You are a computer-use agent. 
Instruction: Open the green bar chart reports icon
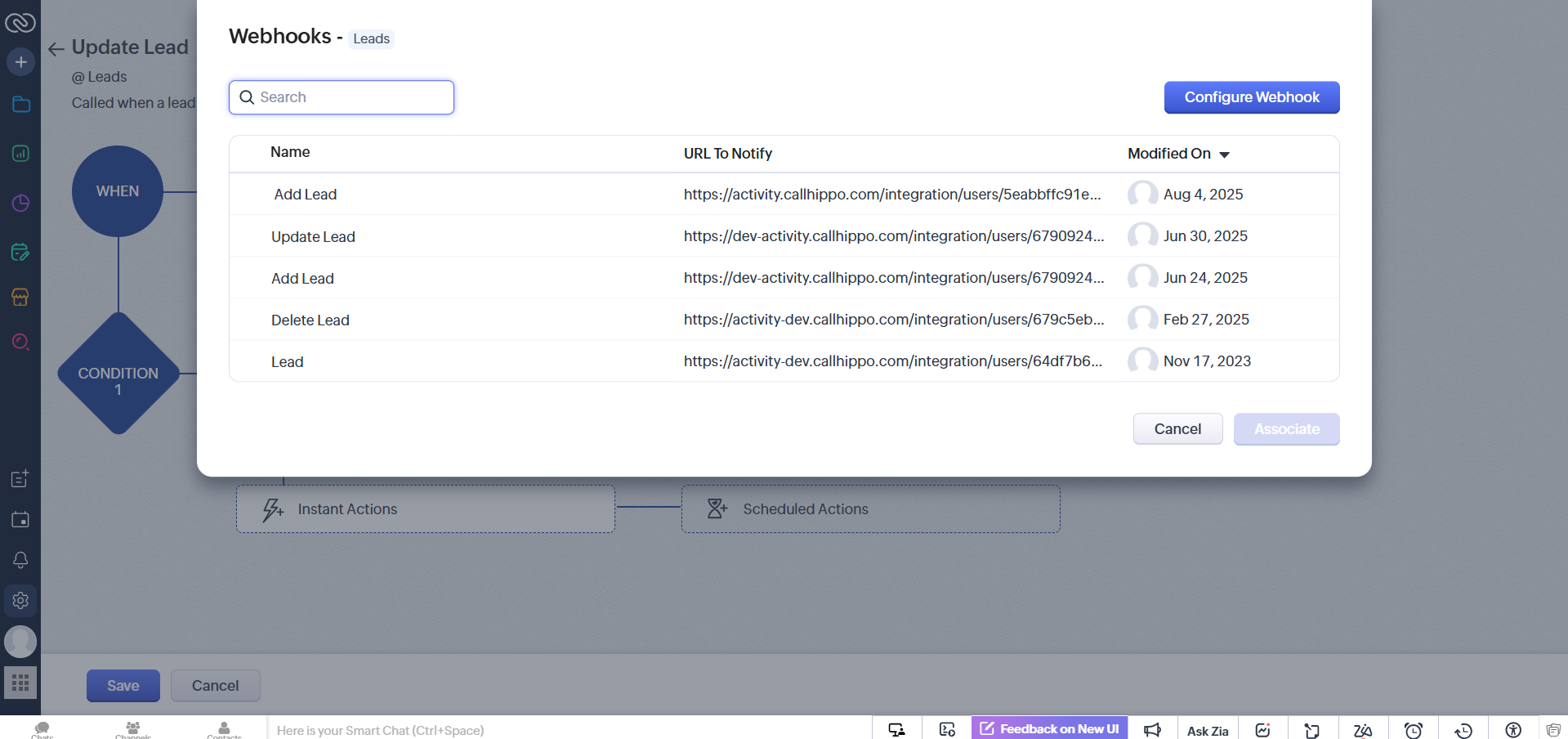pyautogui.click(x=20, y=153)
